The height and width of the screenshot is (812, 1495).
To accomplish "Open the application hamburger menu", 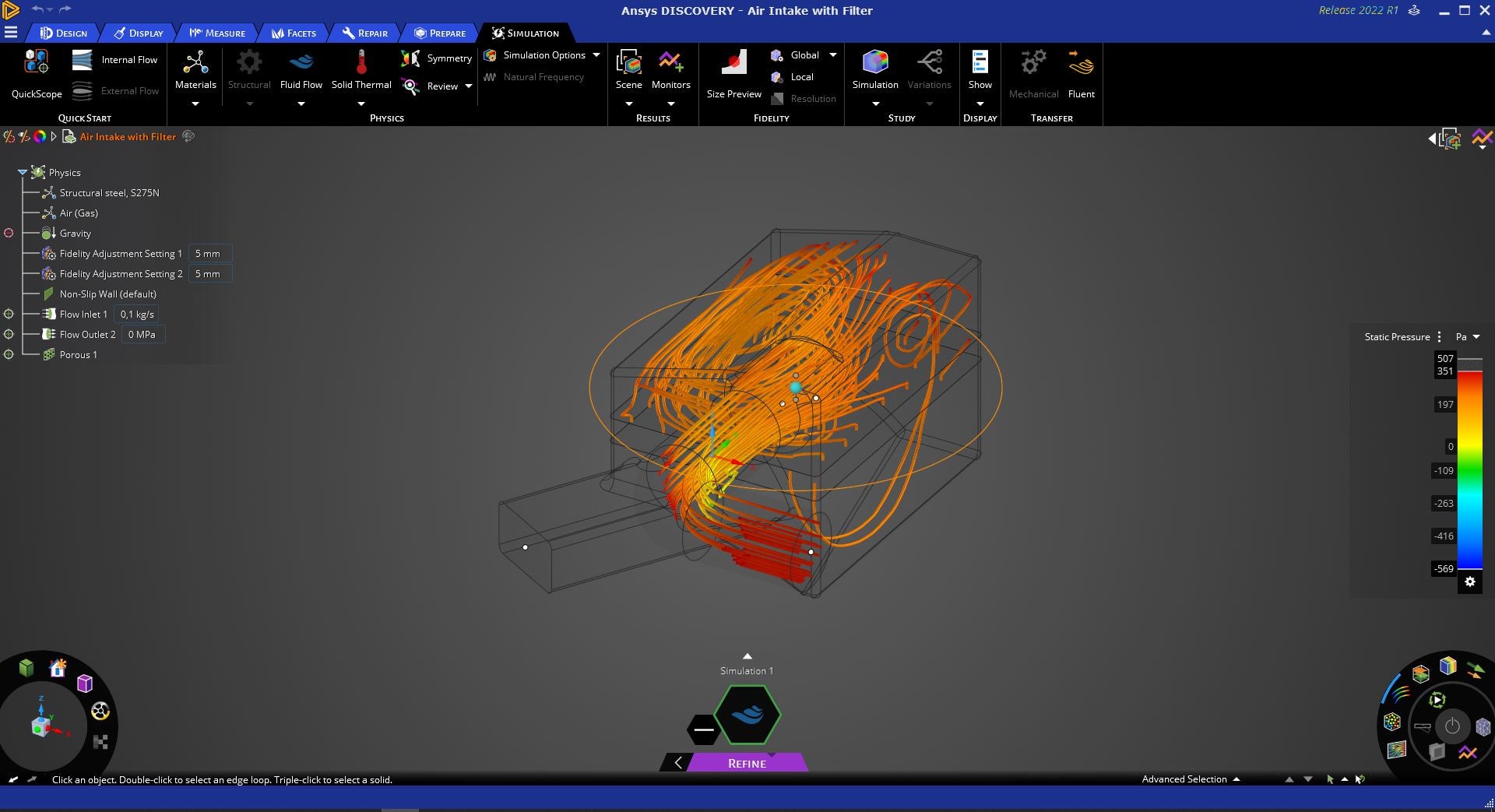I will click(x=10, y=33).
